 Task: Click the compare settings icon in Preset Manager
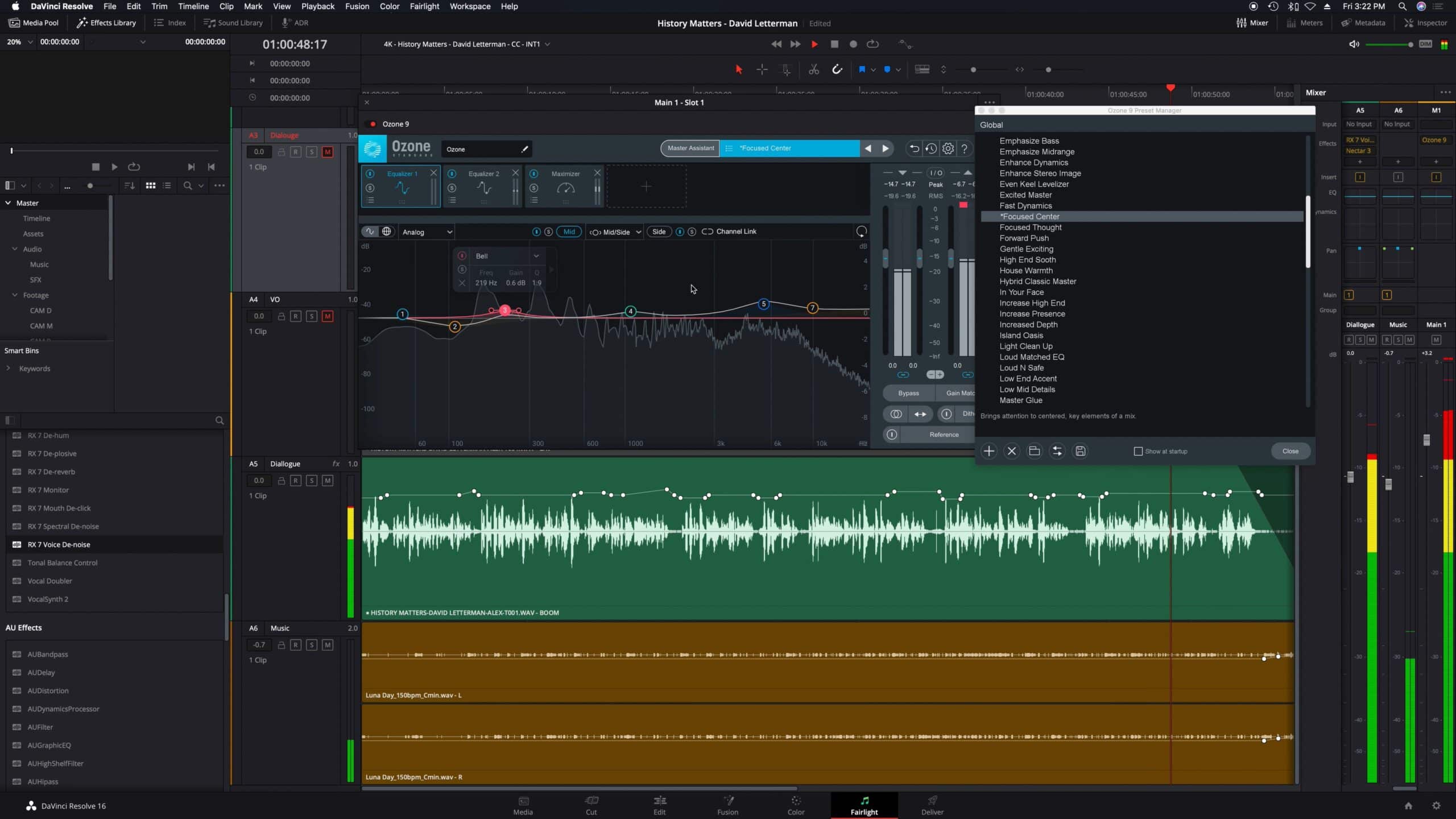pyautogui.click(x=1057, y=451)
